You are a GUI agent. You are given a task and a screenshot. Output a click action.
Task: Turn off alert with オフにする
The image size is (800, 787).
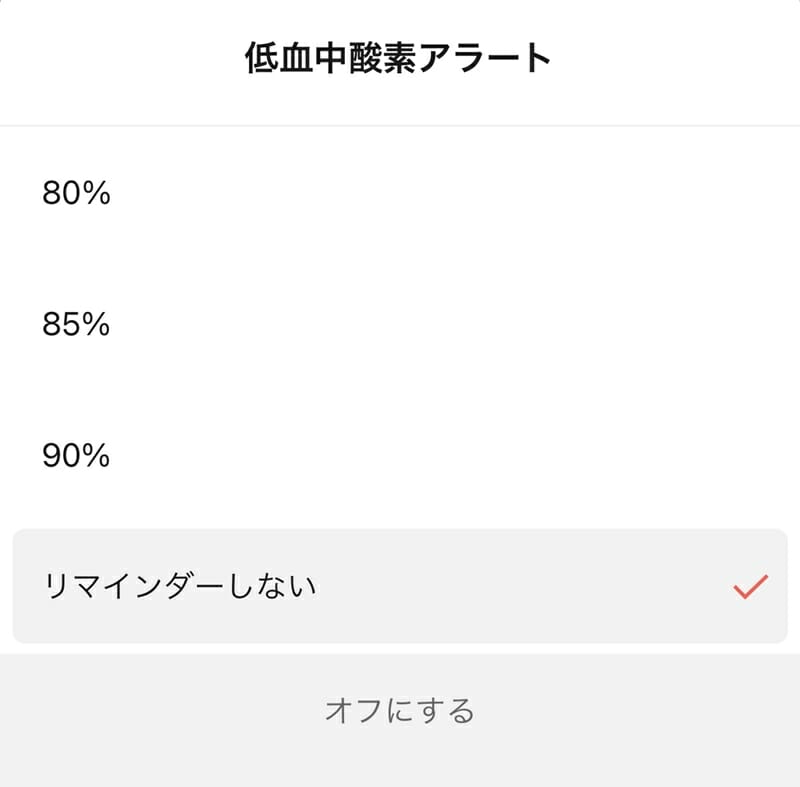[x=399, y=711]
